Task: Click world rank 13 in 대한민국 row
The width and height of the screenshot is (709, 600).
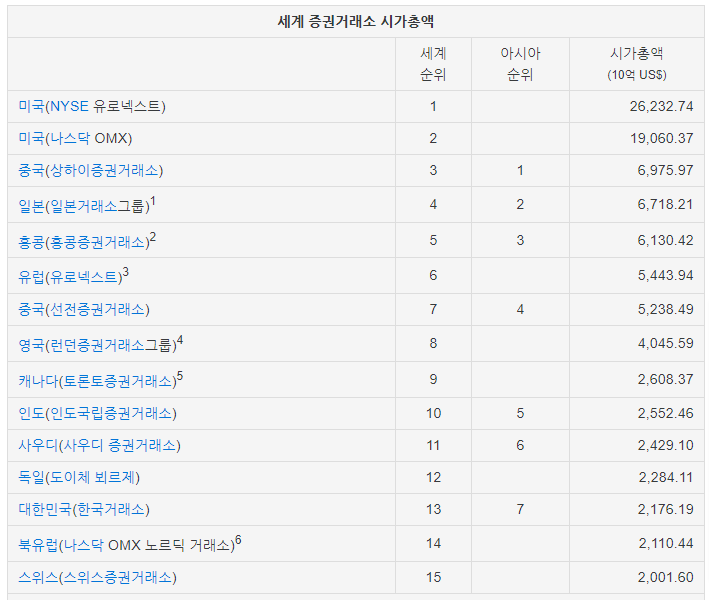Action: [433, 510]
